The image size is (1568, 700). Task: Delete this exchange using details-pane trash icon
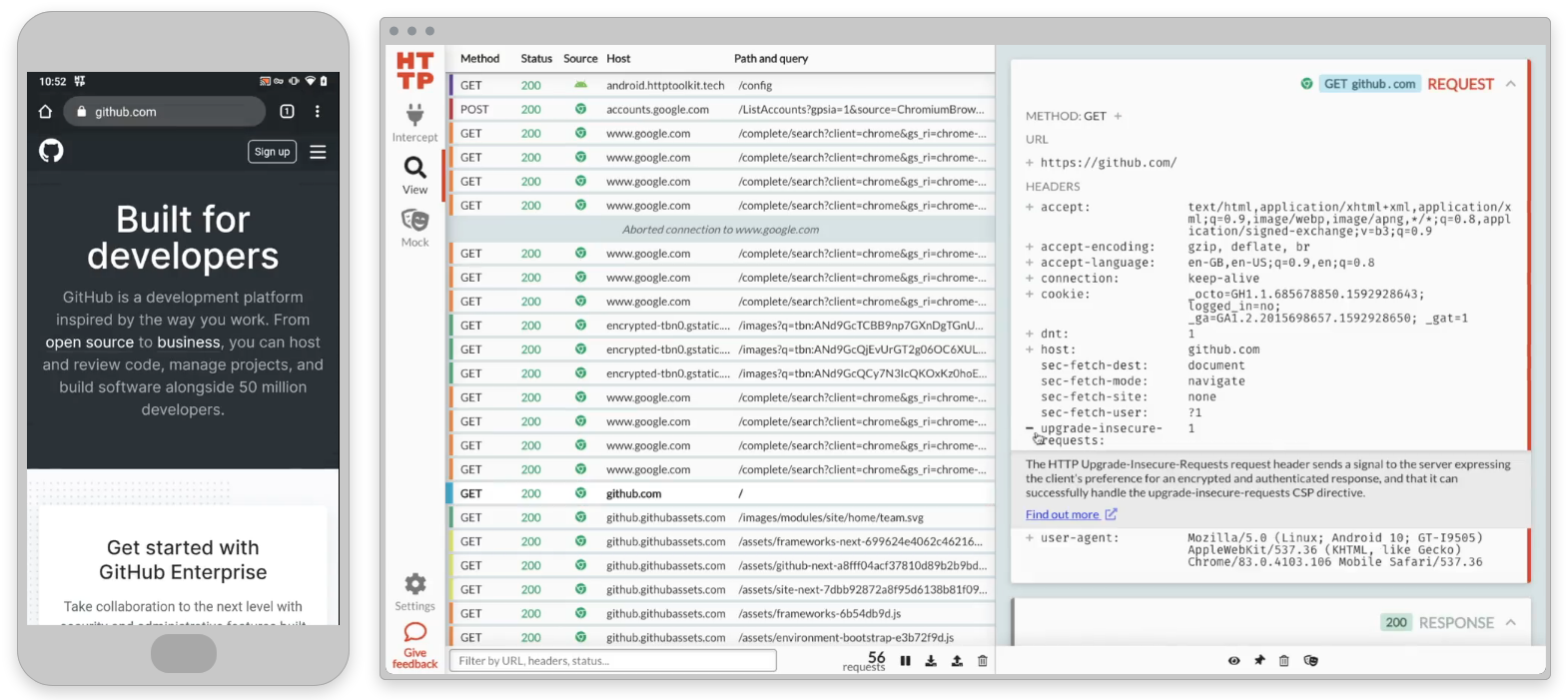(1284, 660)
